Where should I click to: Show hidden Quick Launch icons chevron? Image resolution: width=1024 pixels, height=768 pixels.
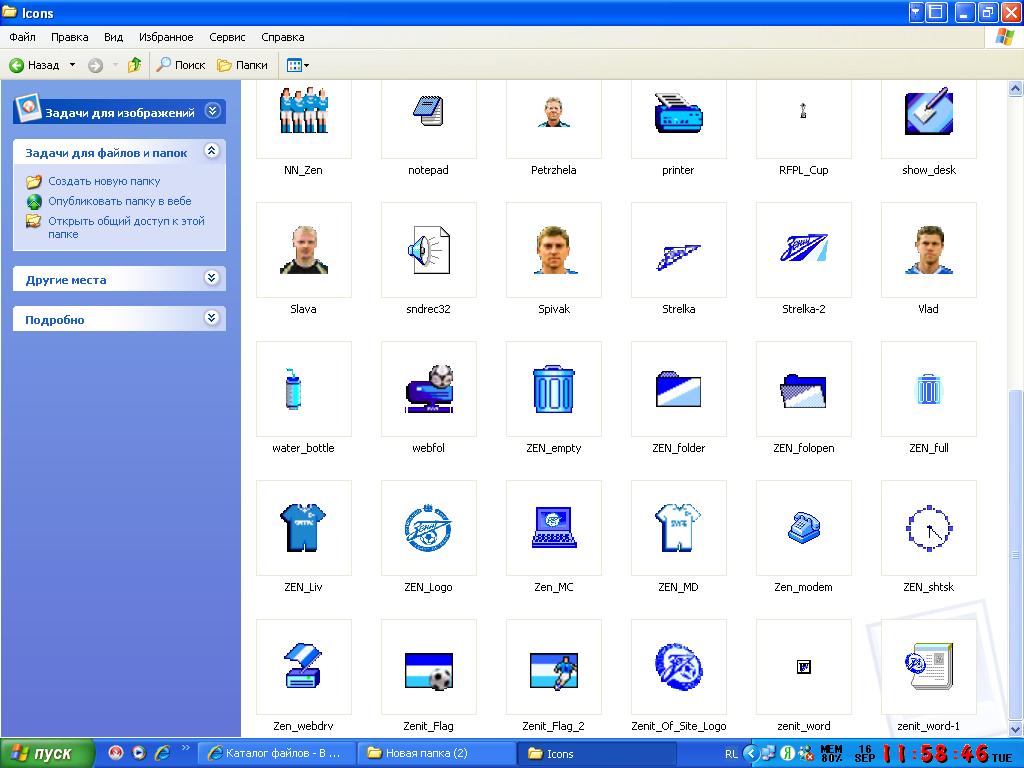click(x=185, y=748)
